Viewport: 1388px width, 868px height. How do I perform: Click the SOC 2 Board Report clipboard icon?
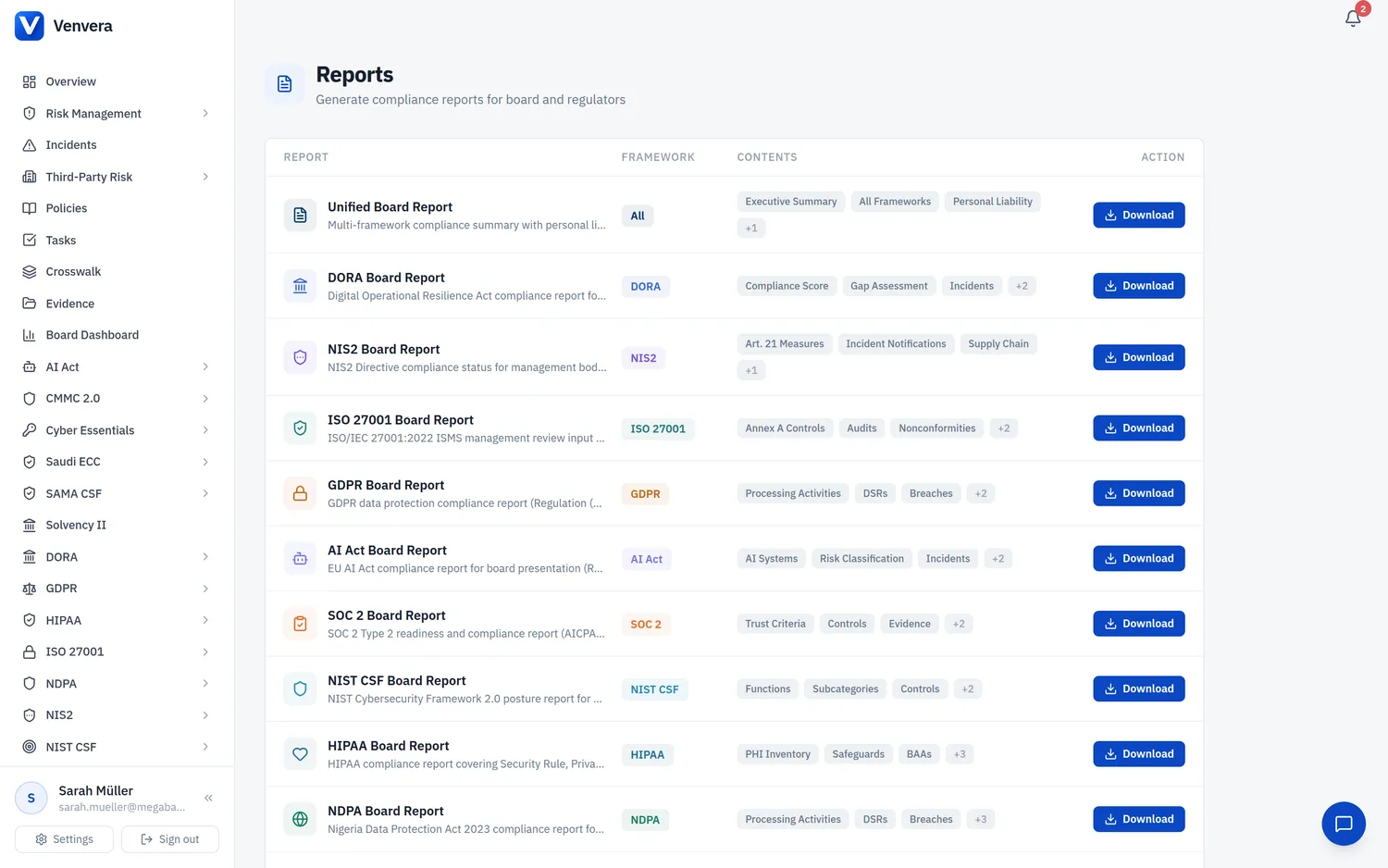(x=300, y=624)
